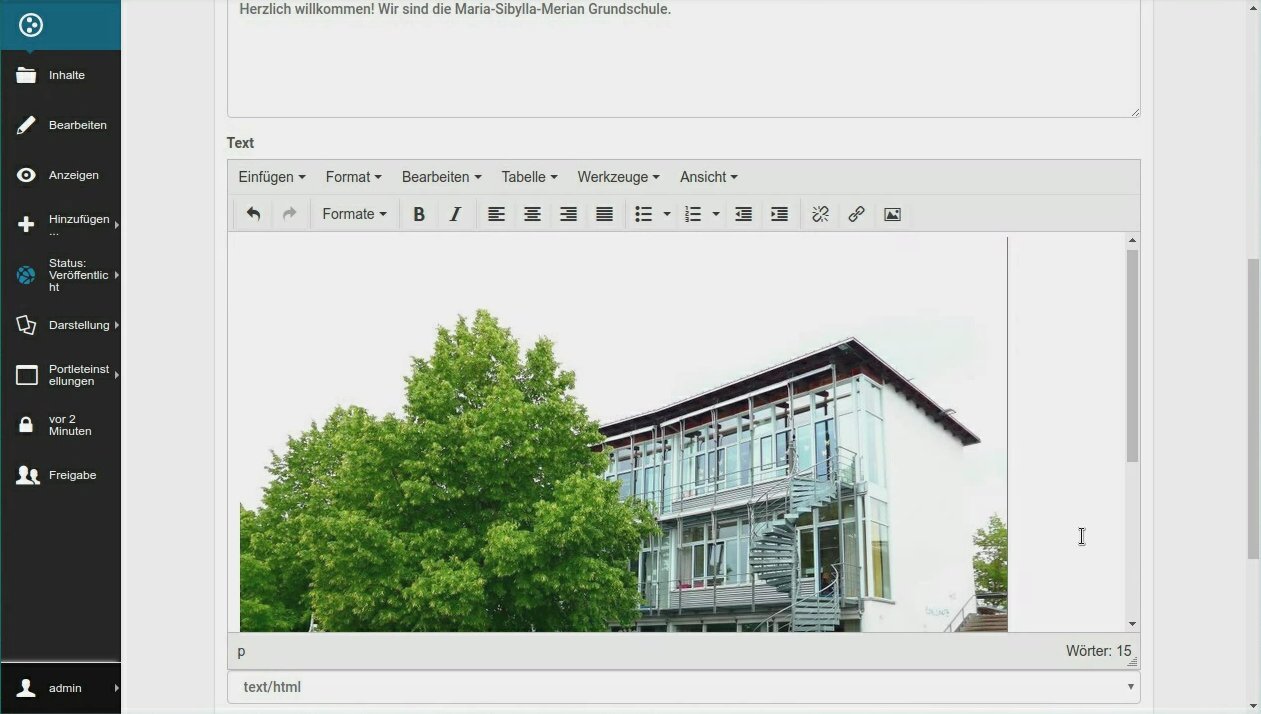Insert or edit a link
Screen dimensions: 1261x714
coord(856,214)
